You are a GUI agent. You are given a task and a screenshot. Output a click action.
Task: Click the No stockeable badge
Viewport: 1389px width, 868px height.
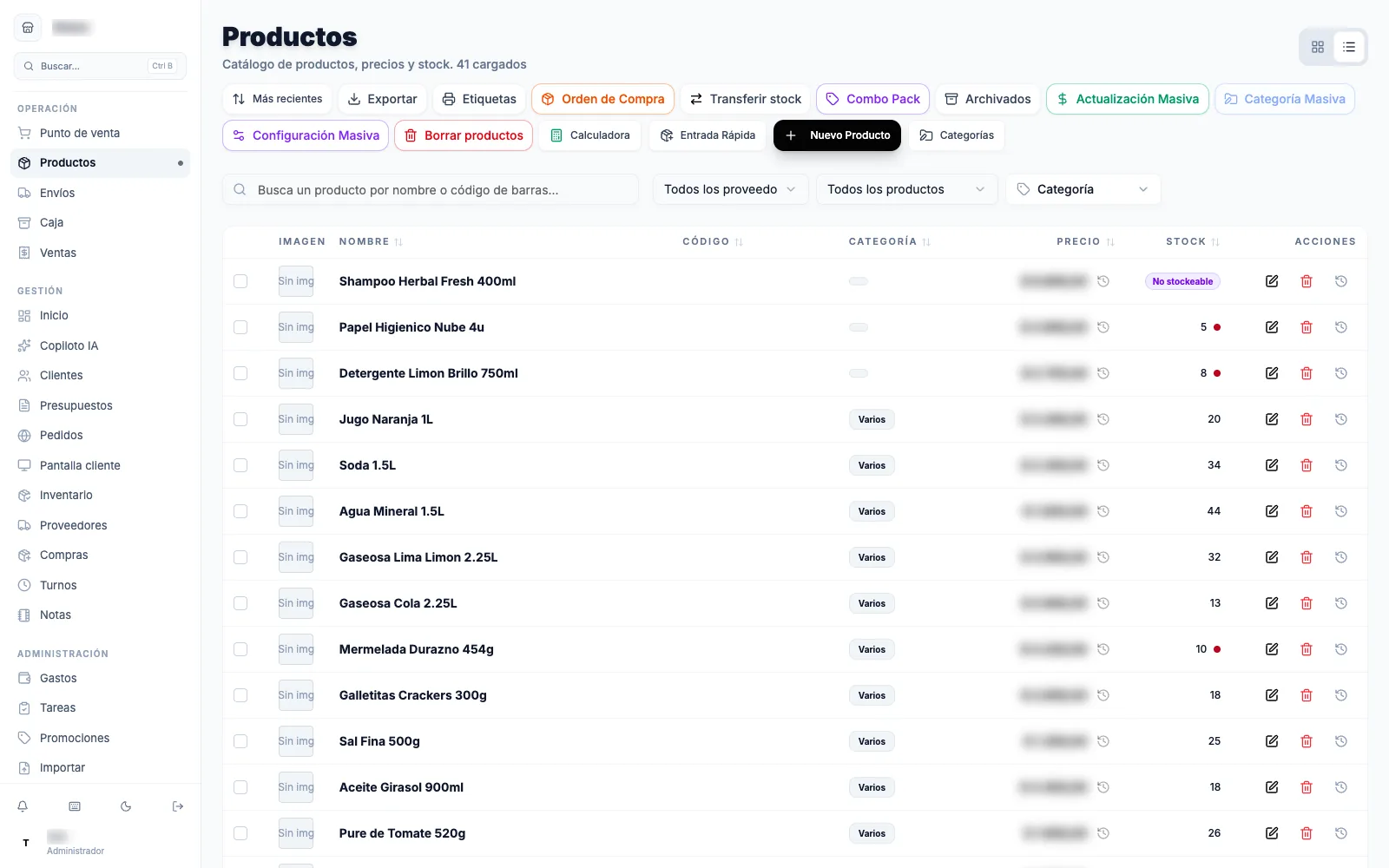coord(1182,281)
